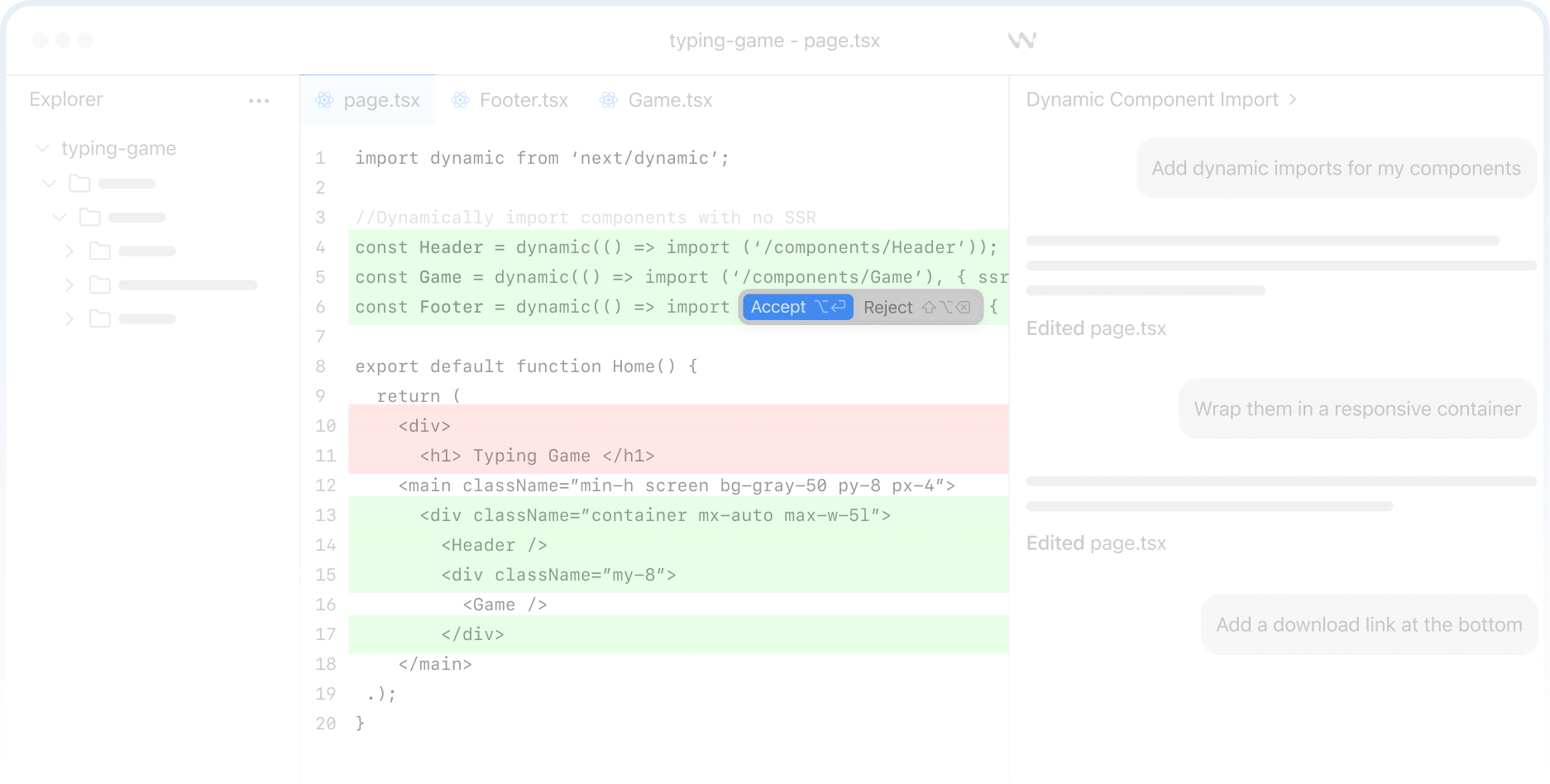The width and height of the screenshot is (1550, 784).
Task: Click the '<main className=' line
Action: 677,485
